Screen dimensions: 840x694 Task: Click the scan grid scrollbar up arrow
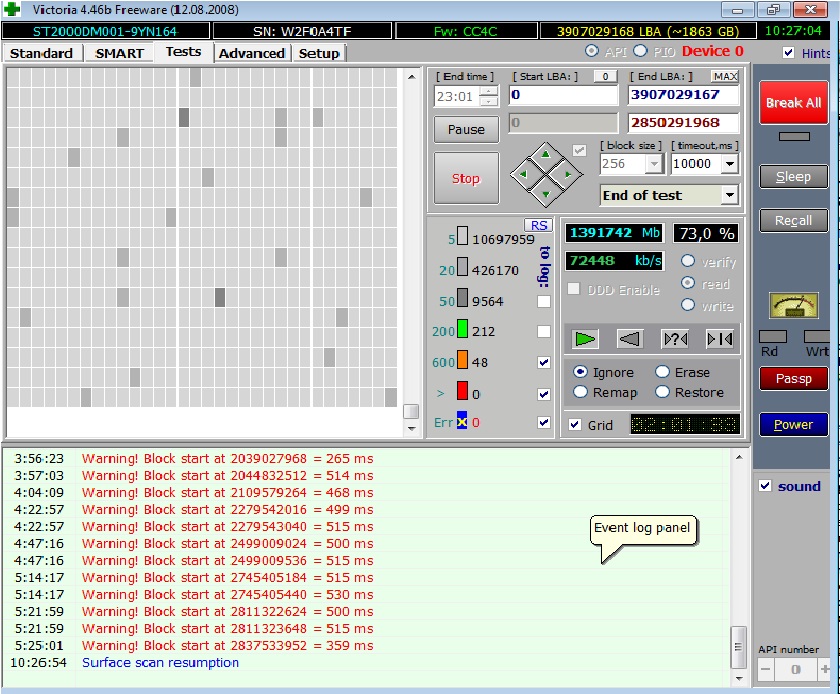[411, 77]
